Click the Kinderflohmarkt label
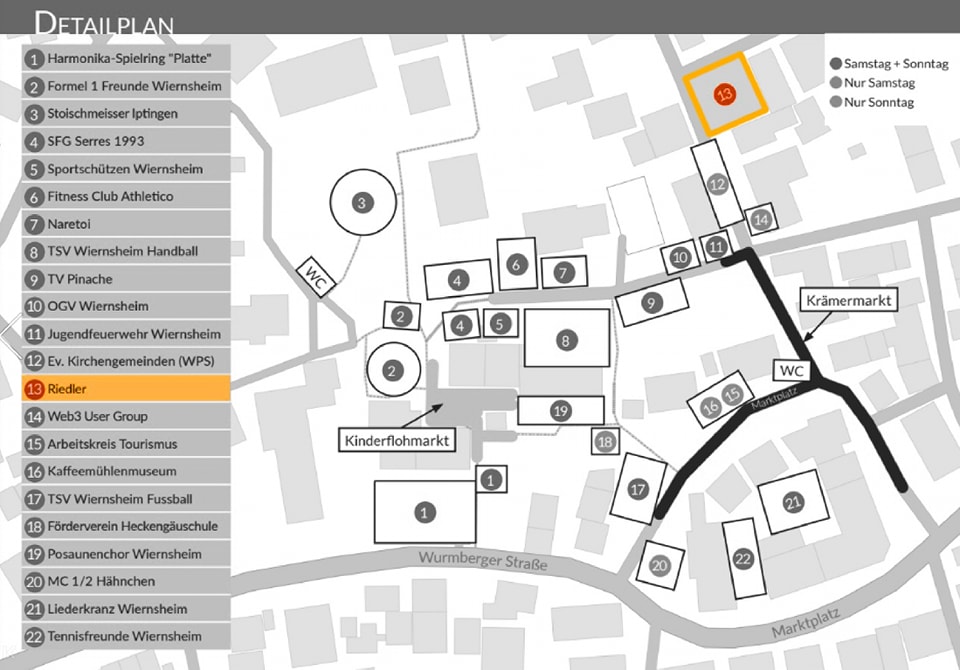The width and height of the screenshot is (960, 670). coord(397,440)
